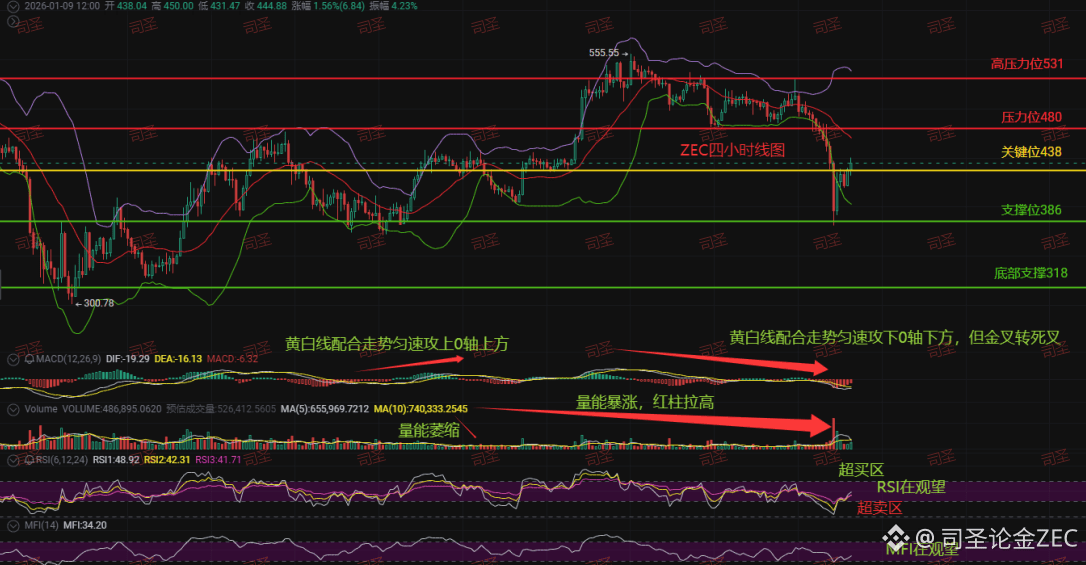Set an alert with the MACD bell icon
Viewport: 1086px width, 565px height.
(29, 359)
